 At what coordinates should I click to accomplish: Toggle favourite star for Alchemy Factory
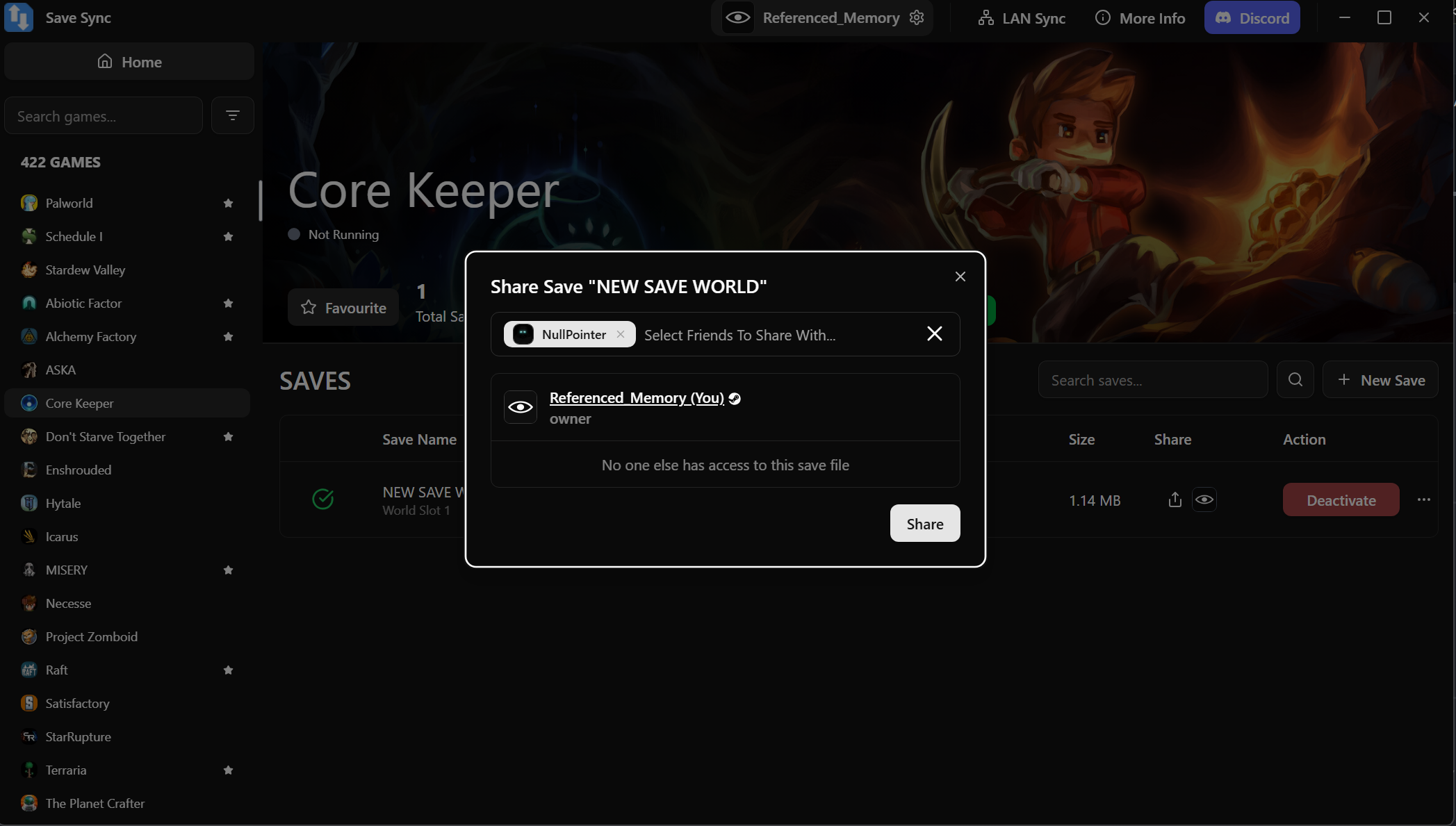click(x=228, y=336)
